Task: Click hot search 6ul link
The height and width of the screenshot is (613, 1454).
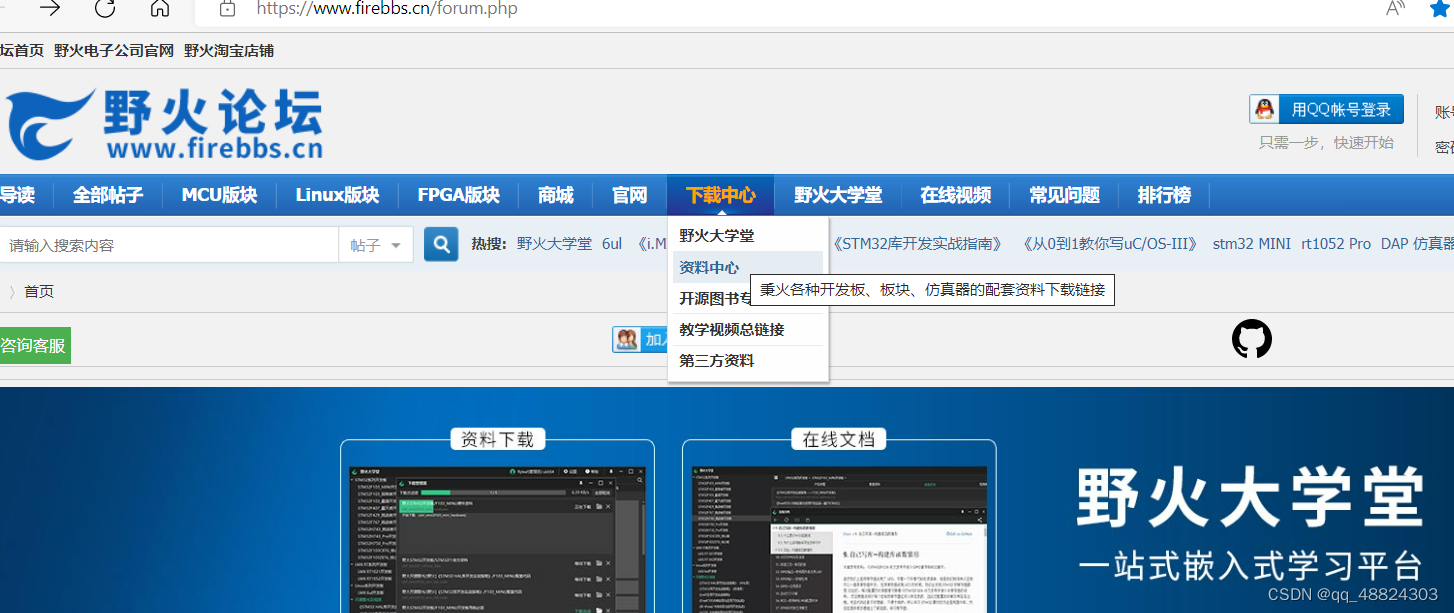Action: pos(612,244)
